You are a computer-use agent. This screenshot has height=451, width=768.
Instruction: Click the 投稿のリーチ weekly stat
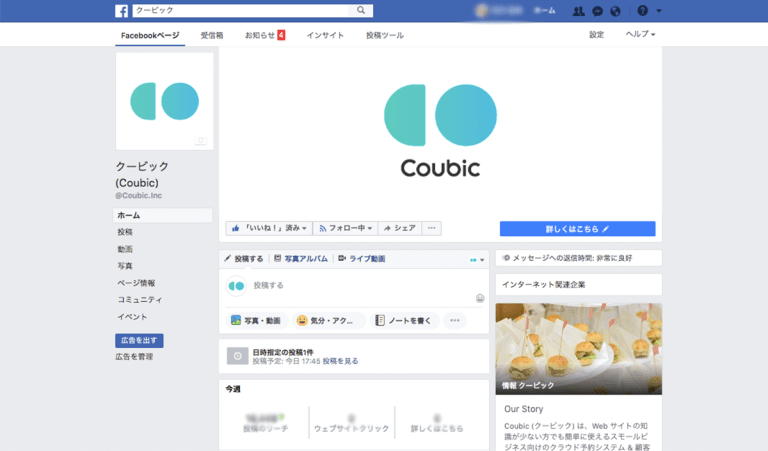point(265,423)
